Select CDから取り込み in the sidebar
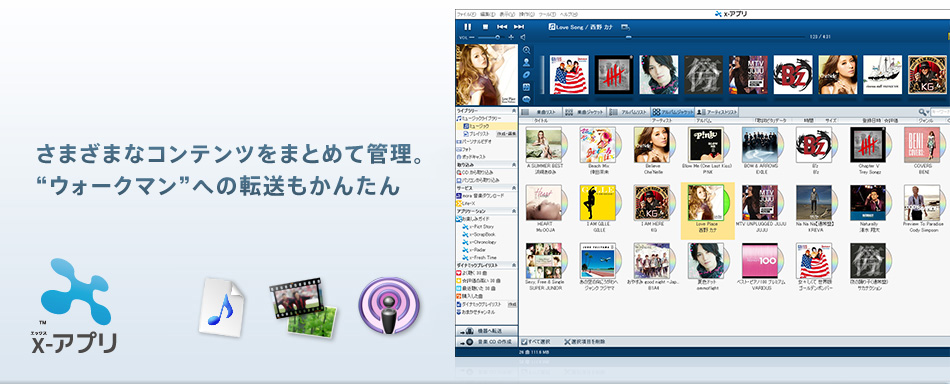This screenshot has width=950, height=384. (474, 172)
